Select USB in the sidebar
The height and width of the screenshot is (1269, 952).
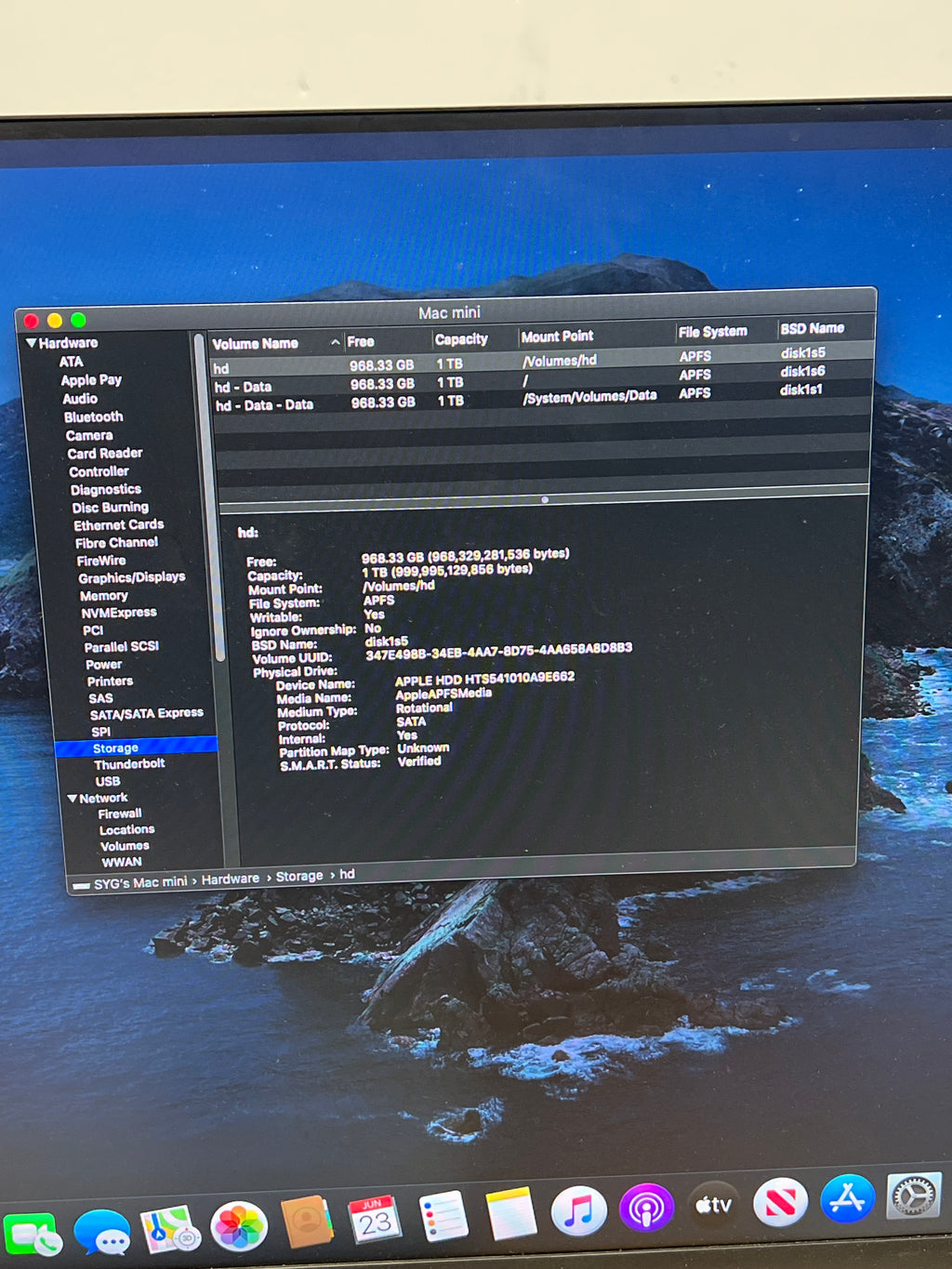[x=107, y=782]
